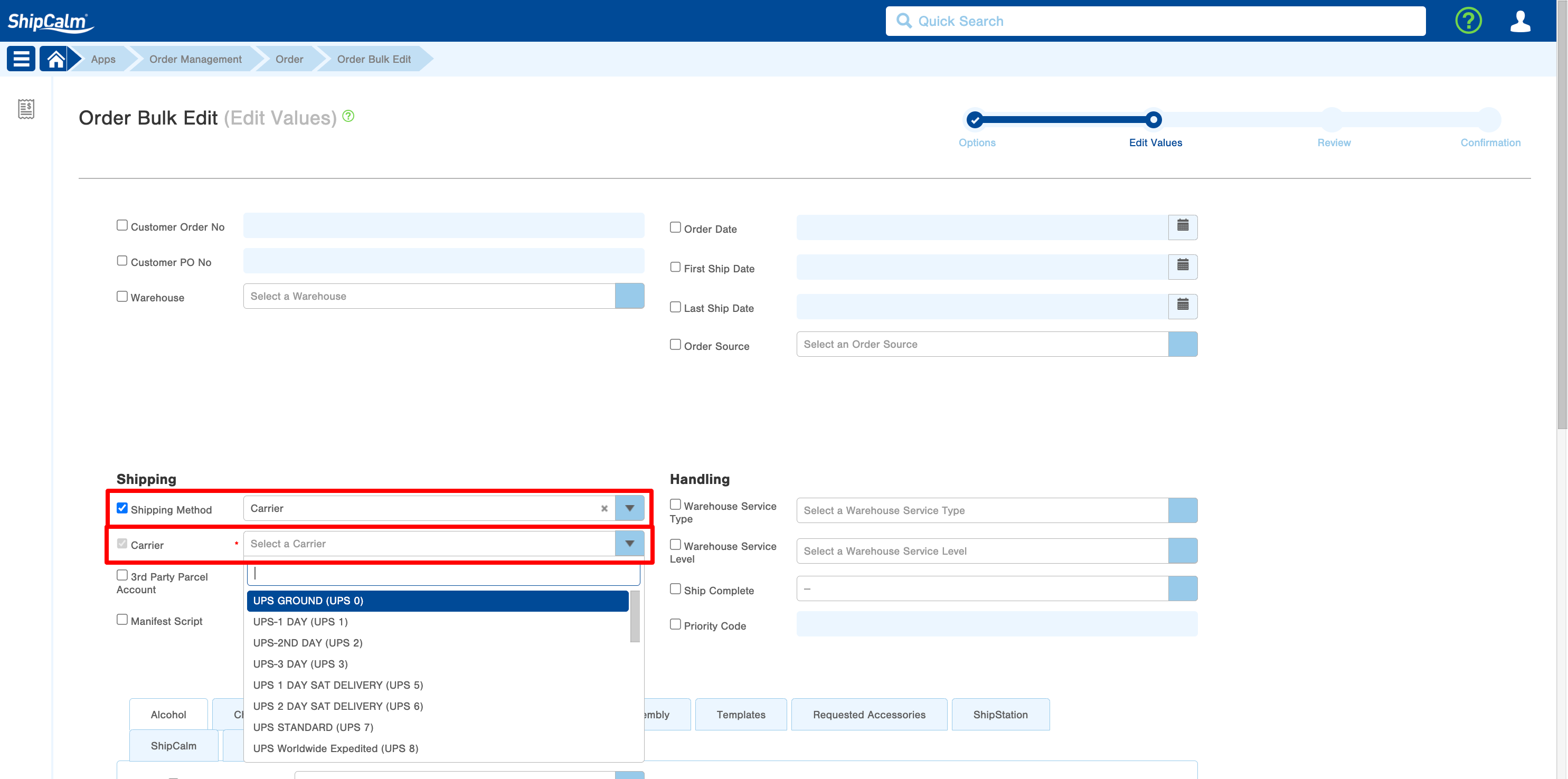This screenshot has width=1568, height=779.
Task: Open the Requested Accessories tab
Action: (868, 715)
